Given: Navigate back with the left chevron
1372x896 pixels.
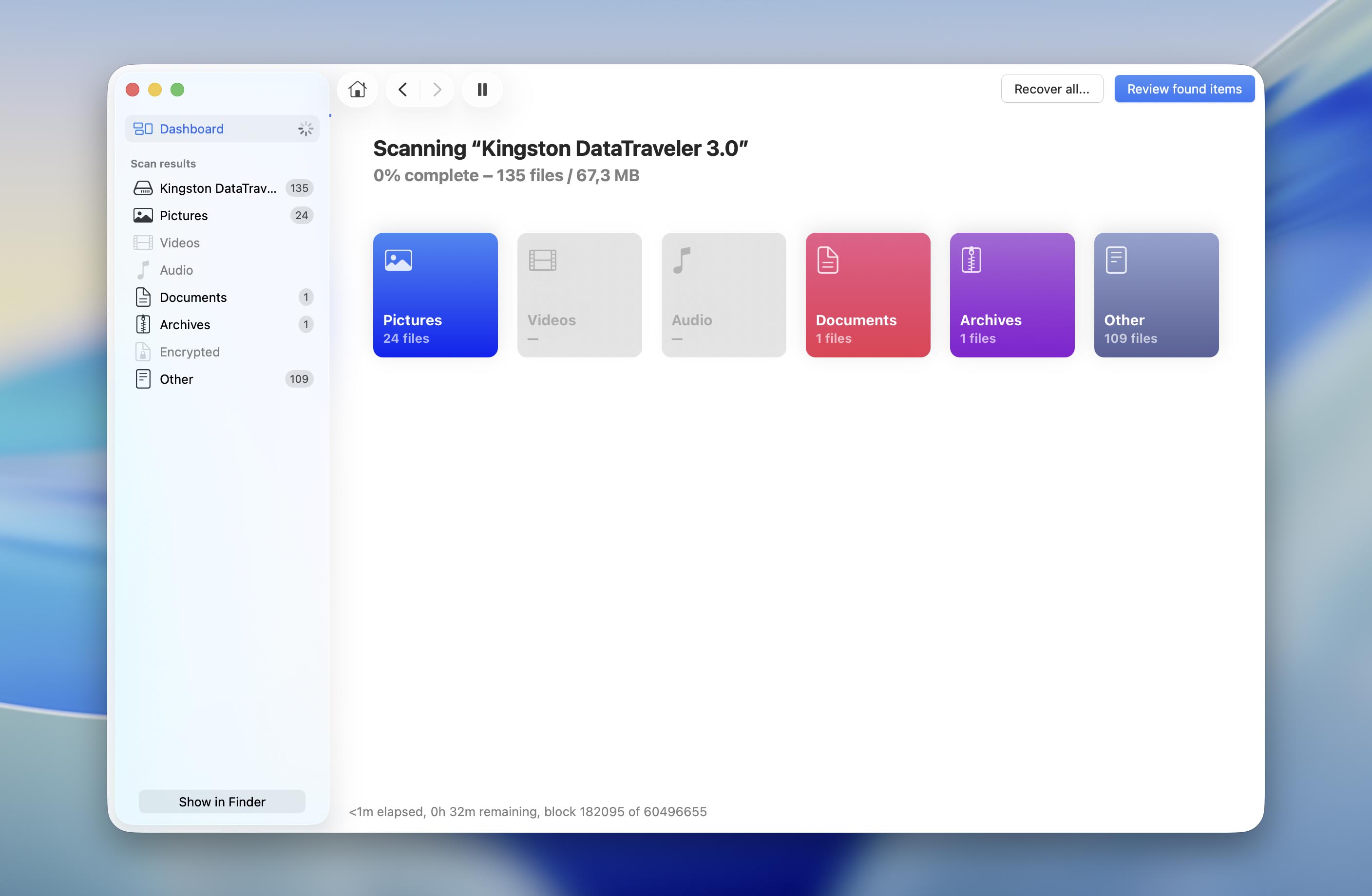Looking at the screenshot, I should coord(403,89).
